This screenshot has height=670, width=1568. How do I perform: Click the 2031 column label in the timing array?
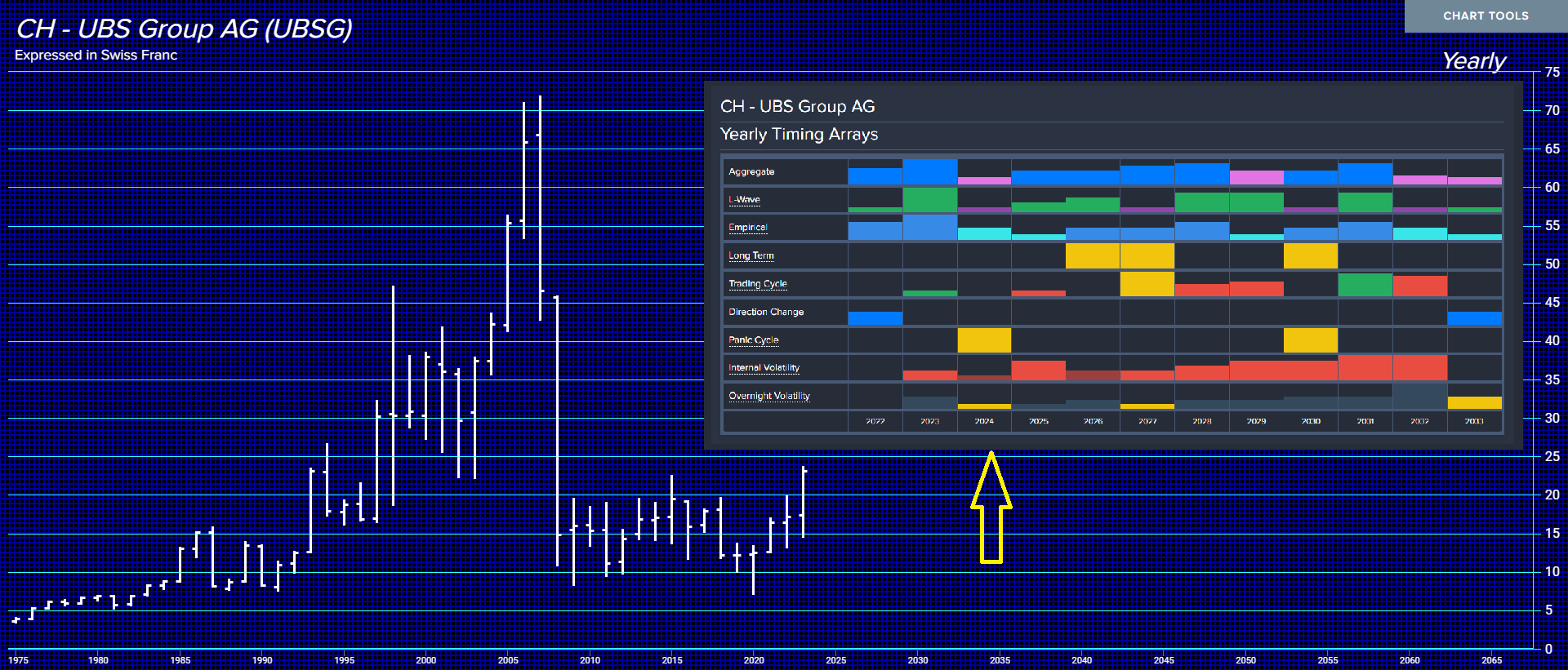click(x=1365, y=421)
